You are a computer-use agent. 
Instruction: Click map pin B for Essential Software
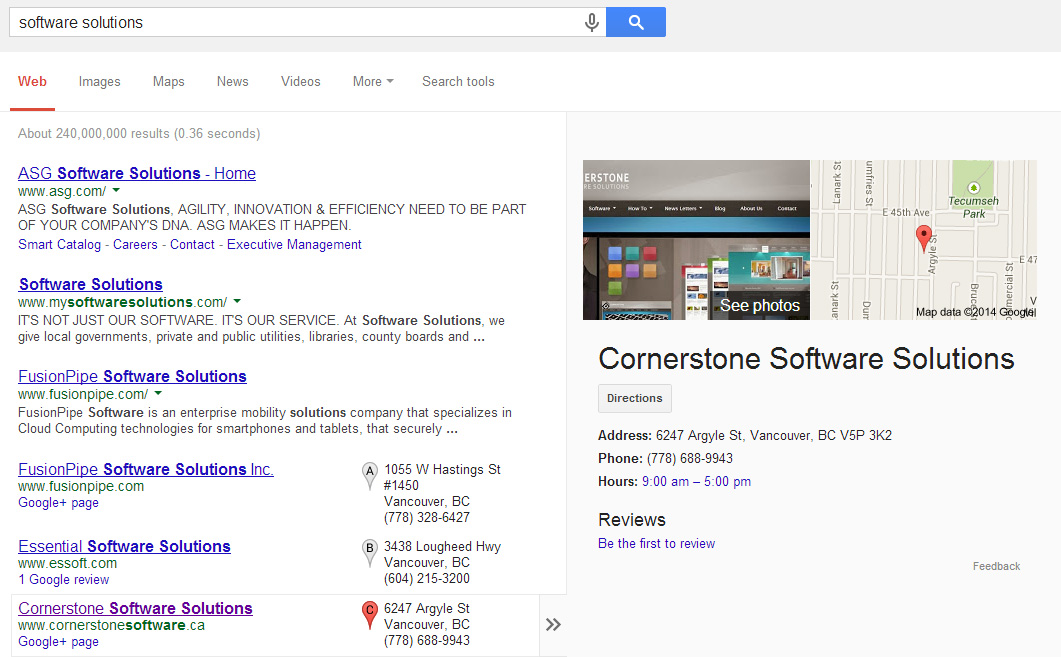point(369,552)
